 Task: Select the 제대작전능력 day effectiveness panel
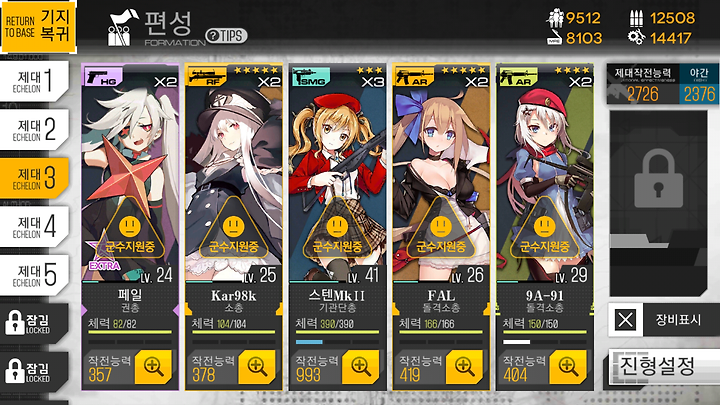click(643, 84)
